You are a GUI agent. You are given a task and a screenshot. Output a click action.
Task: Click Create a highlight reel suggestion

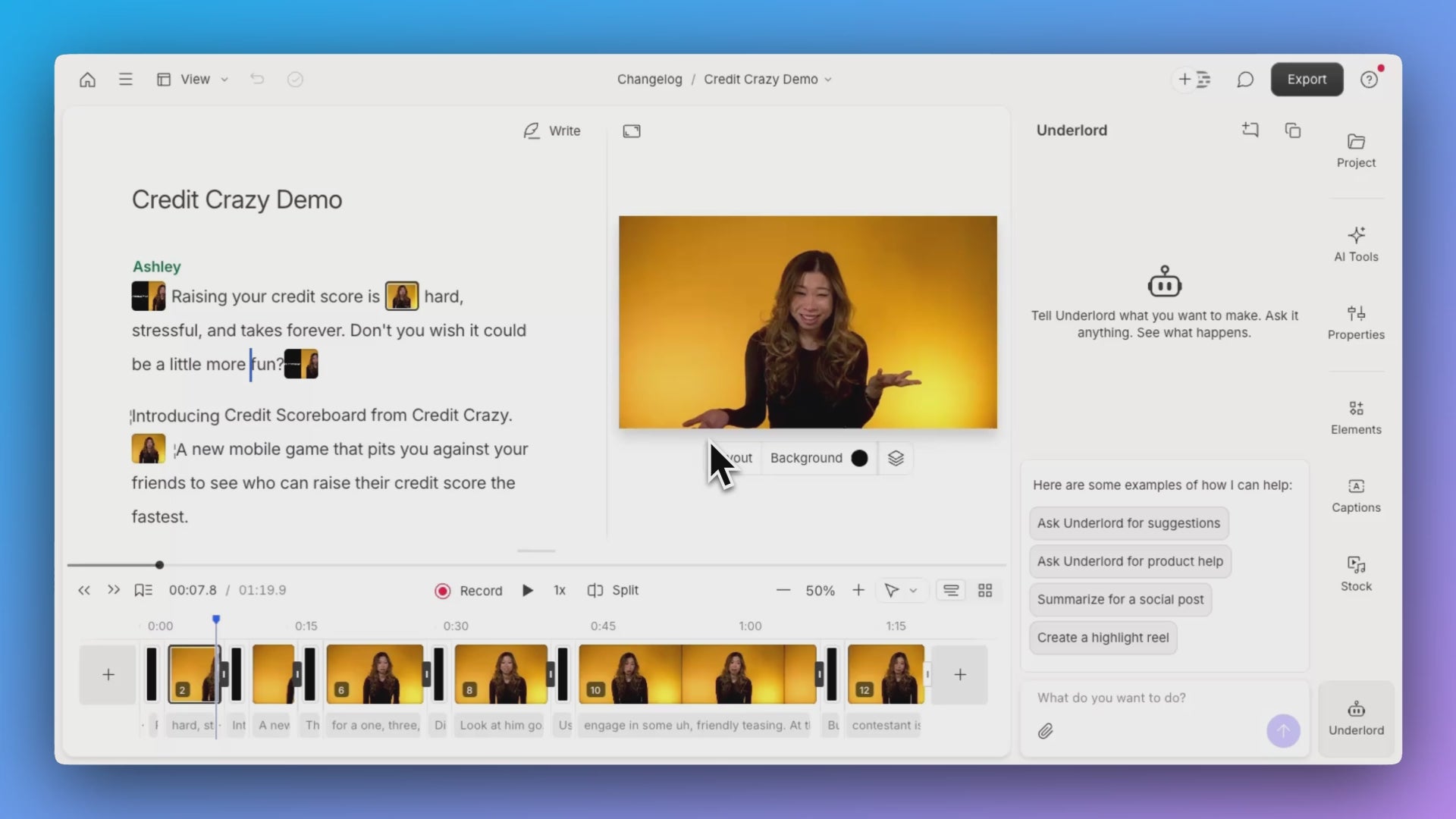tap(1103, 638)
